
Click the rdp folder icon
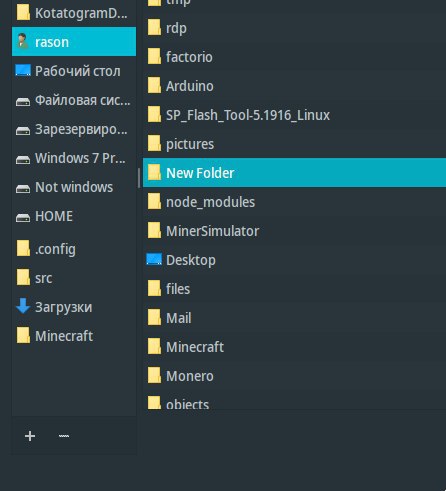[x=154, y=27]
